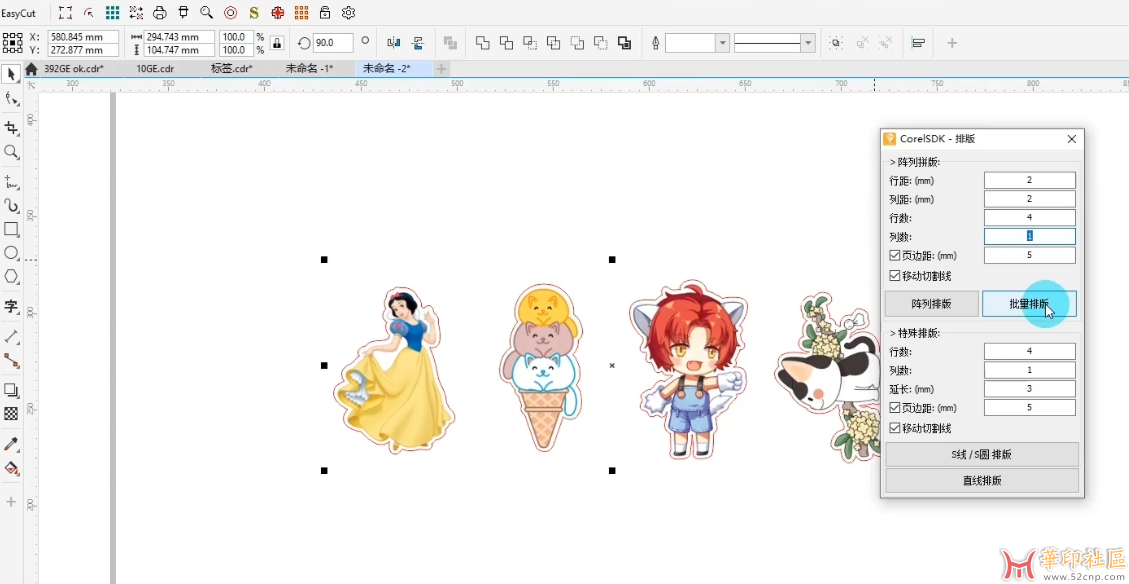
Task: Click the rotation angle field
Action: [x=333, y=43]
